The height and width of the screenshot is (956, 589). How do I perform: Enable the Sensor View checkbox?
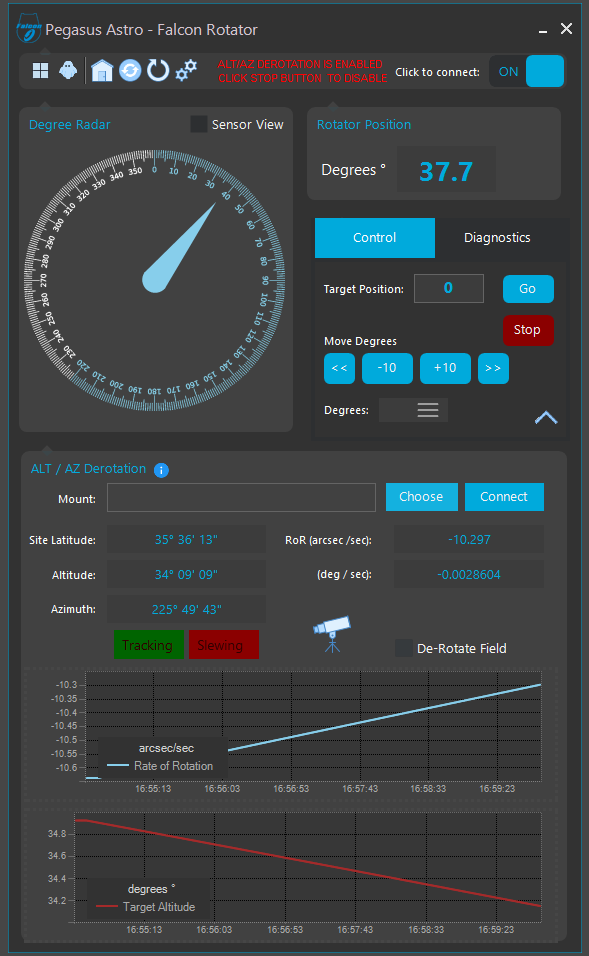[x=199, y=124]
